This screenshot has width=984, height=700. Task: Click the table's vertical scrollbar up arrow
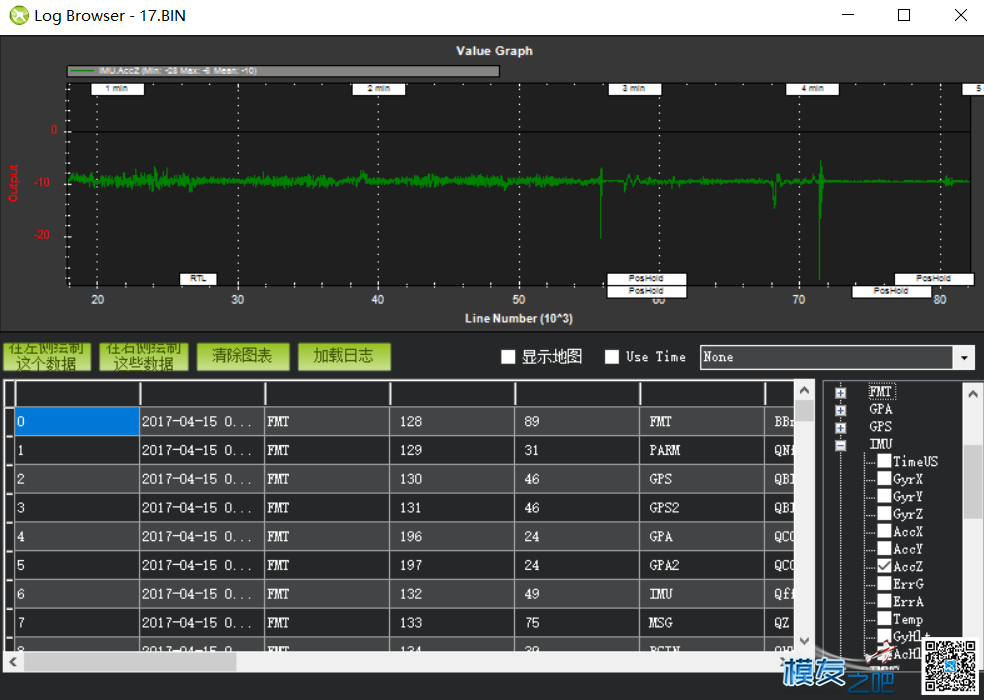click(805, 390)
